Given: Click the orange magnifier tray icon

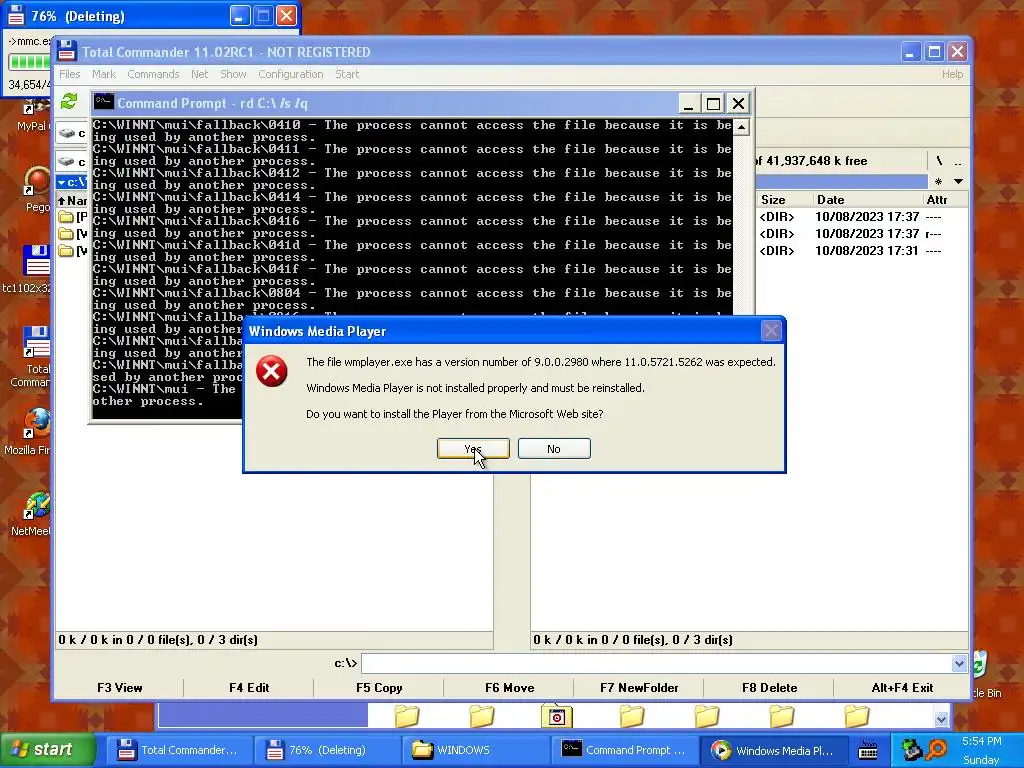Looking at the screenshot, I should click(x=936, y=750).
